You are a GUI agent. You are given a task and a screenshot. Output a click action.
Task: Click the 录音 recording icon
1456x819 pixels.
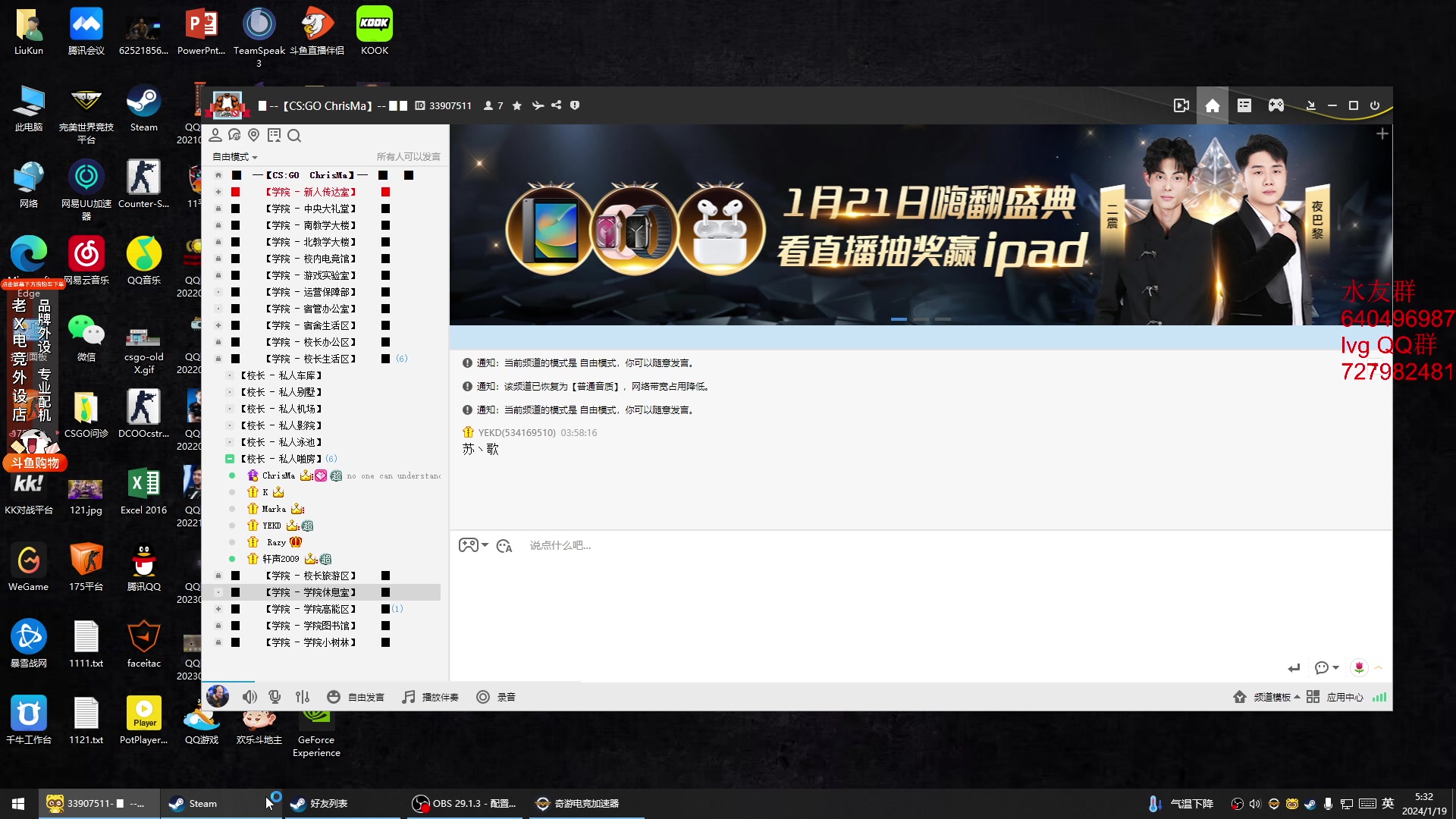[483, 696]
